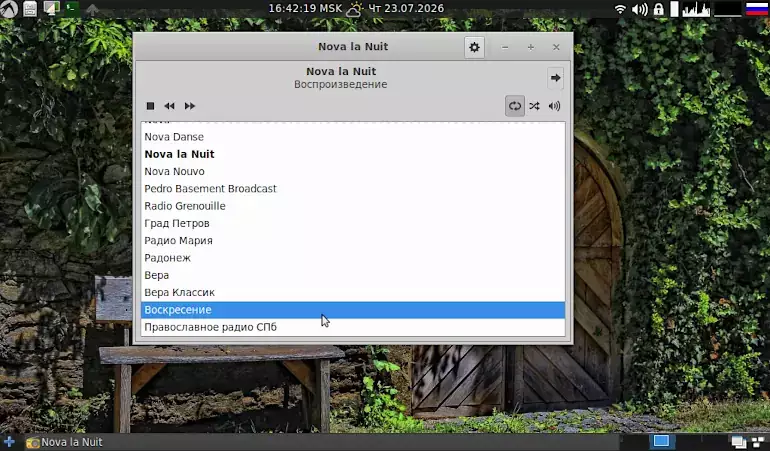
Task: Click Nova la Nuit taskbar entry
Action: [64, 442]
